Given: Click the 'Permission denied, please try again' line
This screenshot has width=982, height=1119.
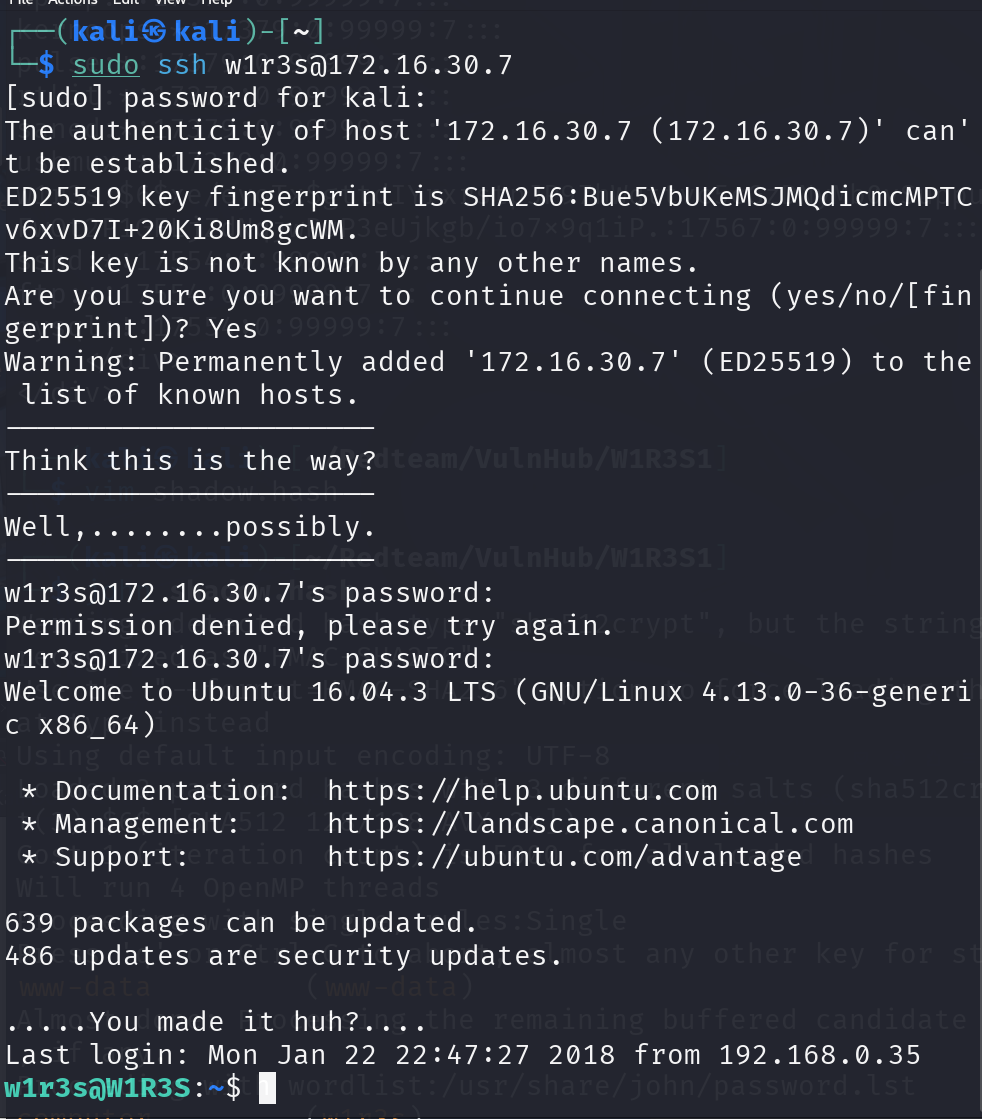Looking at the screenshot, I should click(x=309, y=626).
